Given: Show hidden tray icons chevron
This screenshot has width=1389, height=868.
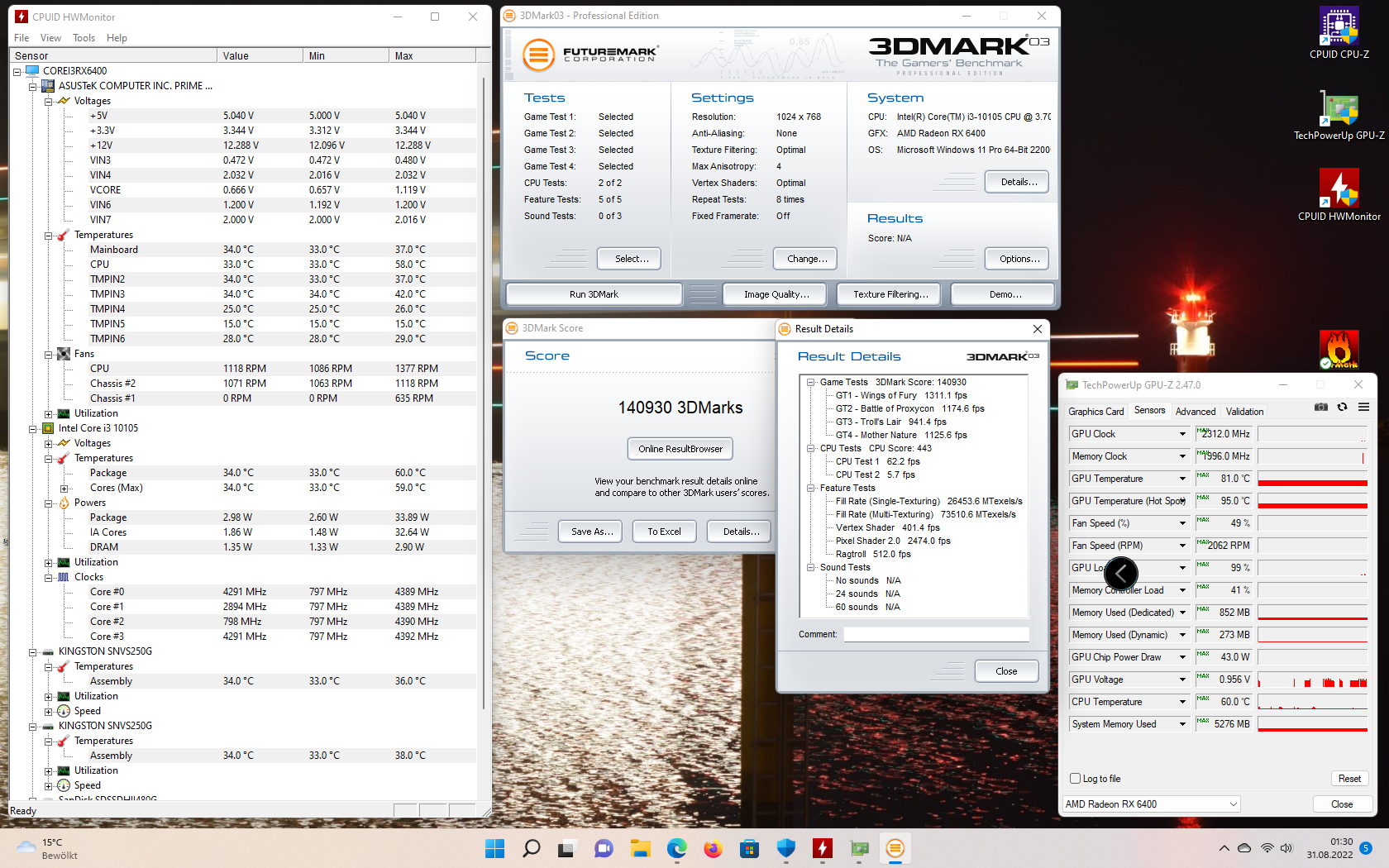Looking at the screenshot, I should point(1224,848).
